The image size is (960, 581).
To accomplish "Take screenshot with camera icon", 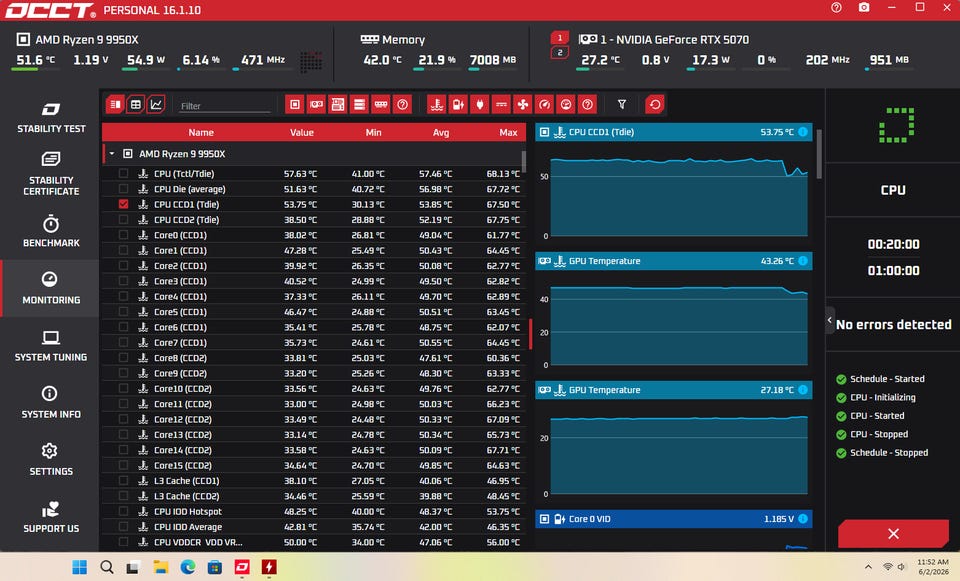I will pos(864,7).
